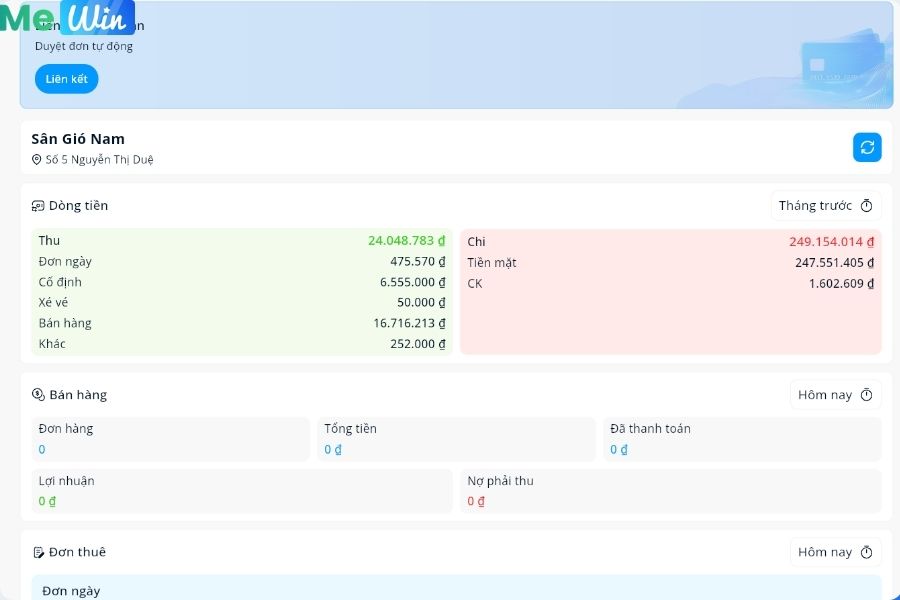Select the Tổng tiền summary card
Screen dimensions: 900x600
click(x=456, y=439)
